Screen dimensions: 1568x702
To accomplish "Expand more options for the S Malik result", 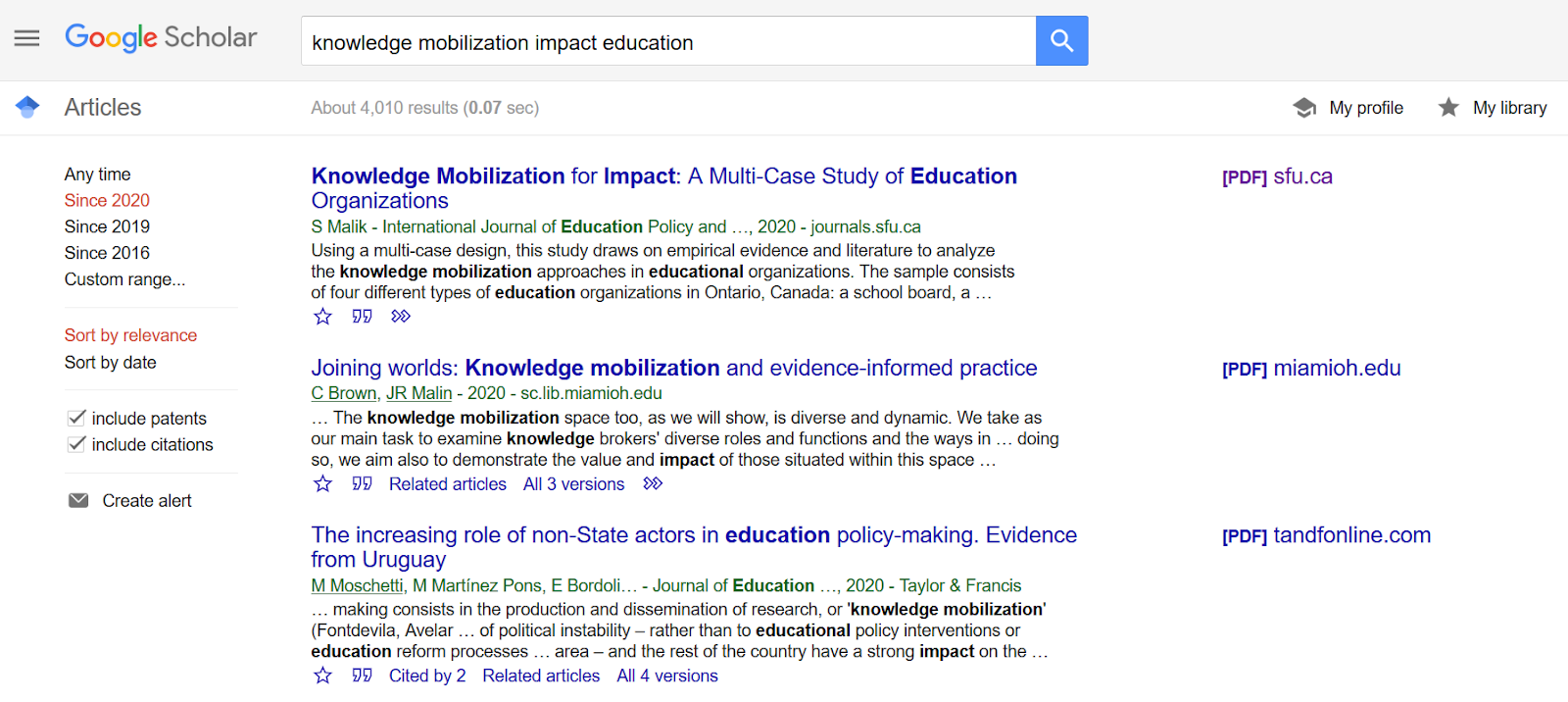I will point(400,317).
